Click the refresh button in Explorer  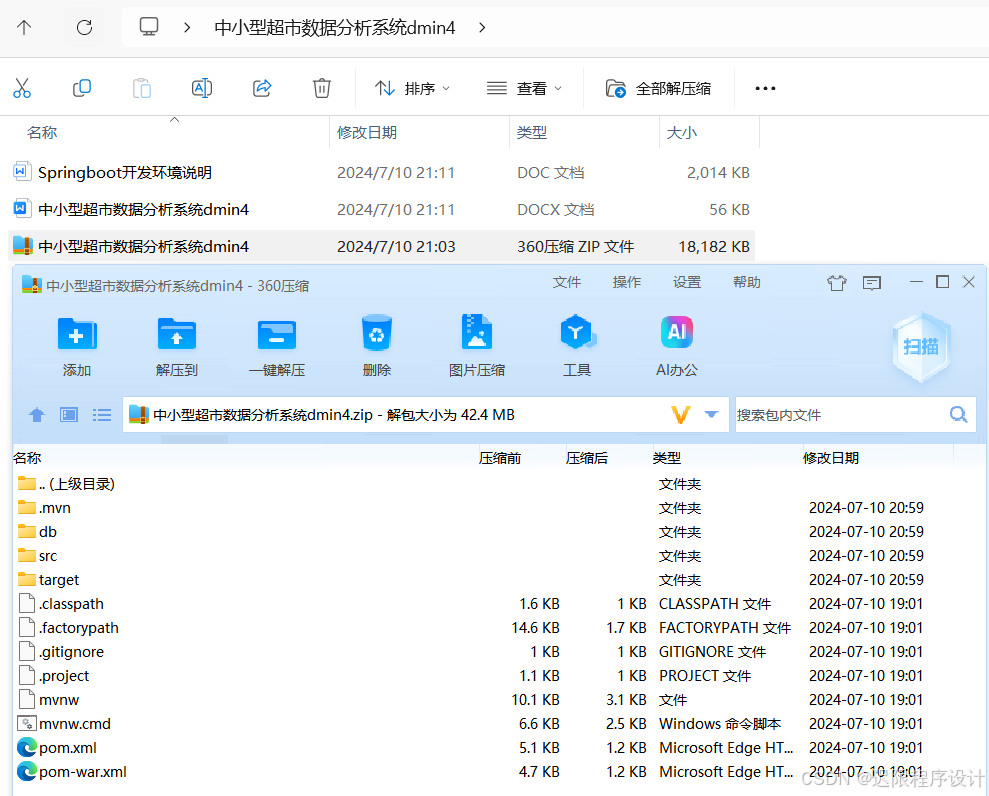pos(84,27)
